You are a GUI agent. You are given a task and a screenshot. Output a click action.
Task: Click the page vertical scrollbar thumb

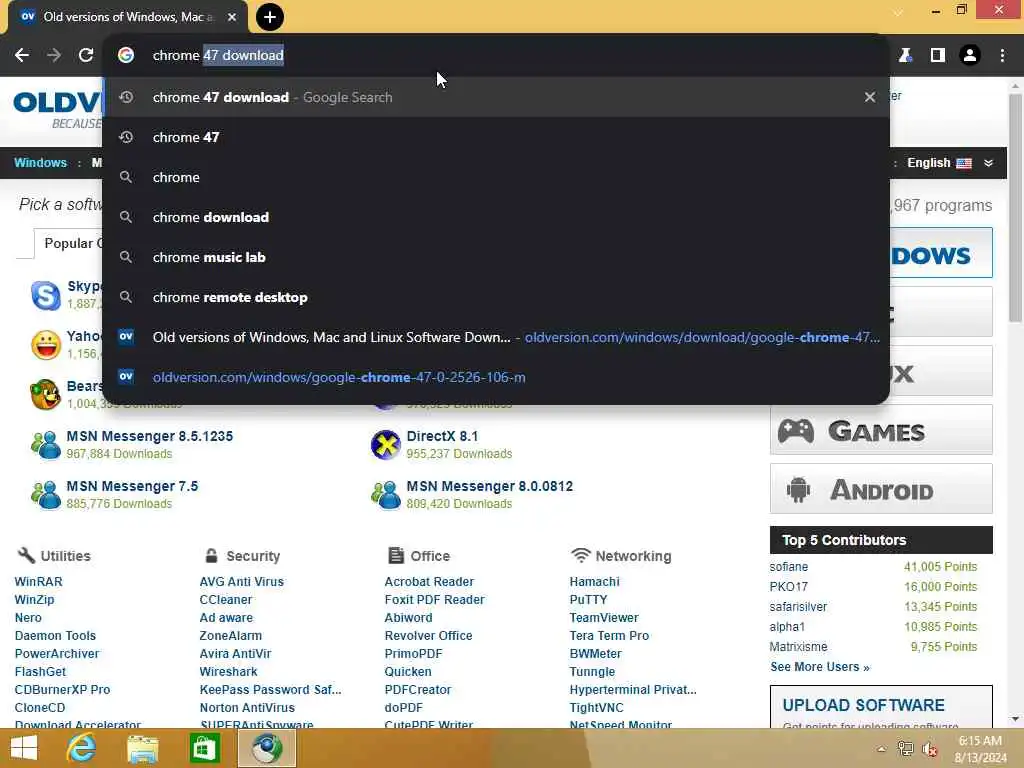click(x=1015, y=208)
